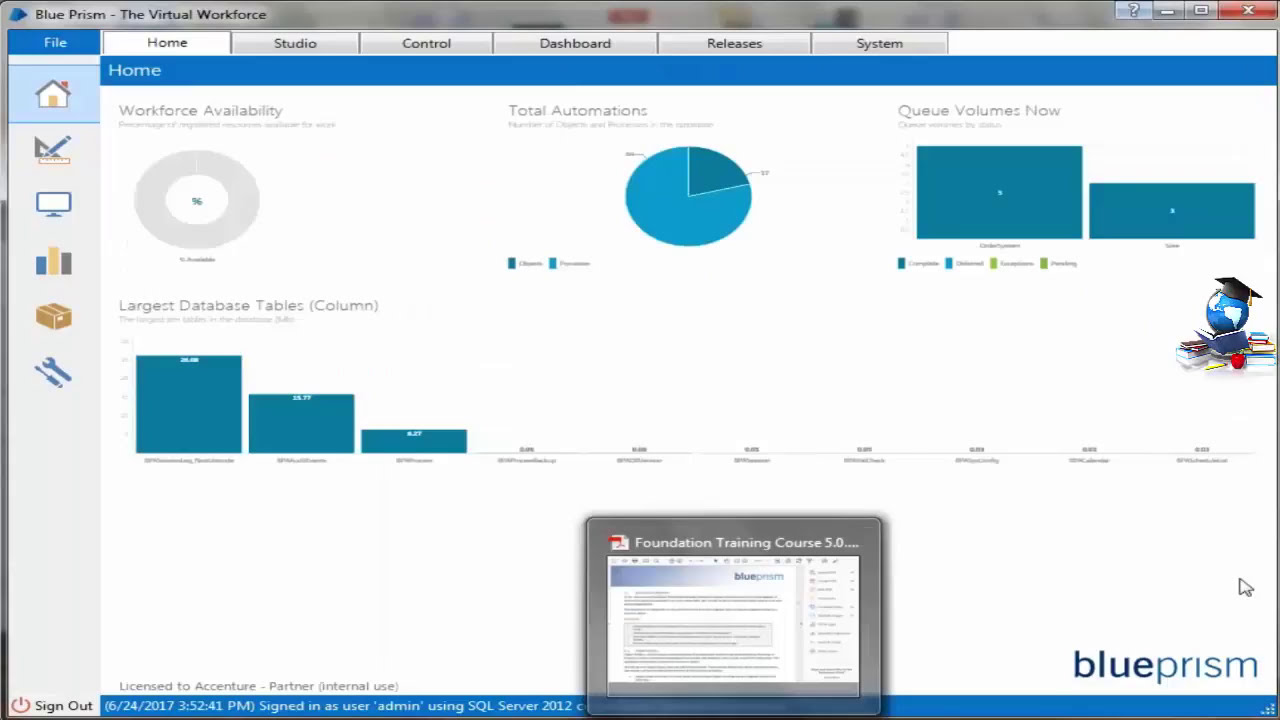Click the Deferred legend swatch in Queue Volumes
Viewport: 1280px width, 720px height.
click(x=950, y=263)
